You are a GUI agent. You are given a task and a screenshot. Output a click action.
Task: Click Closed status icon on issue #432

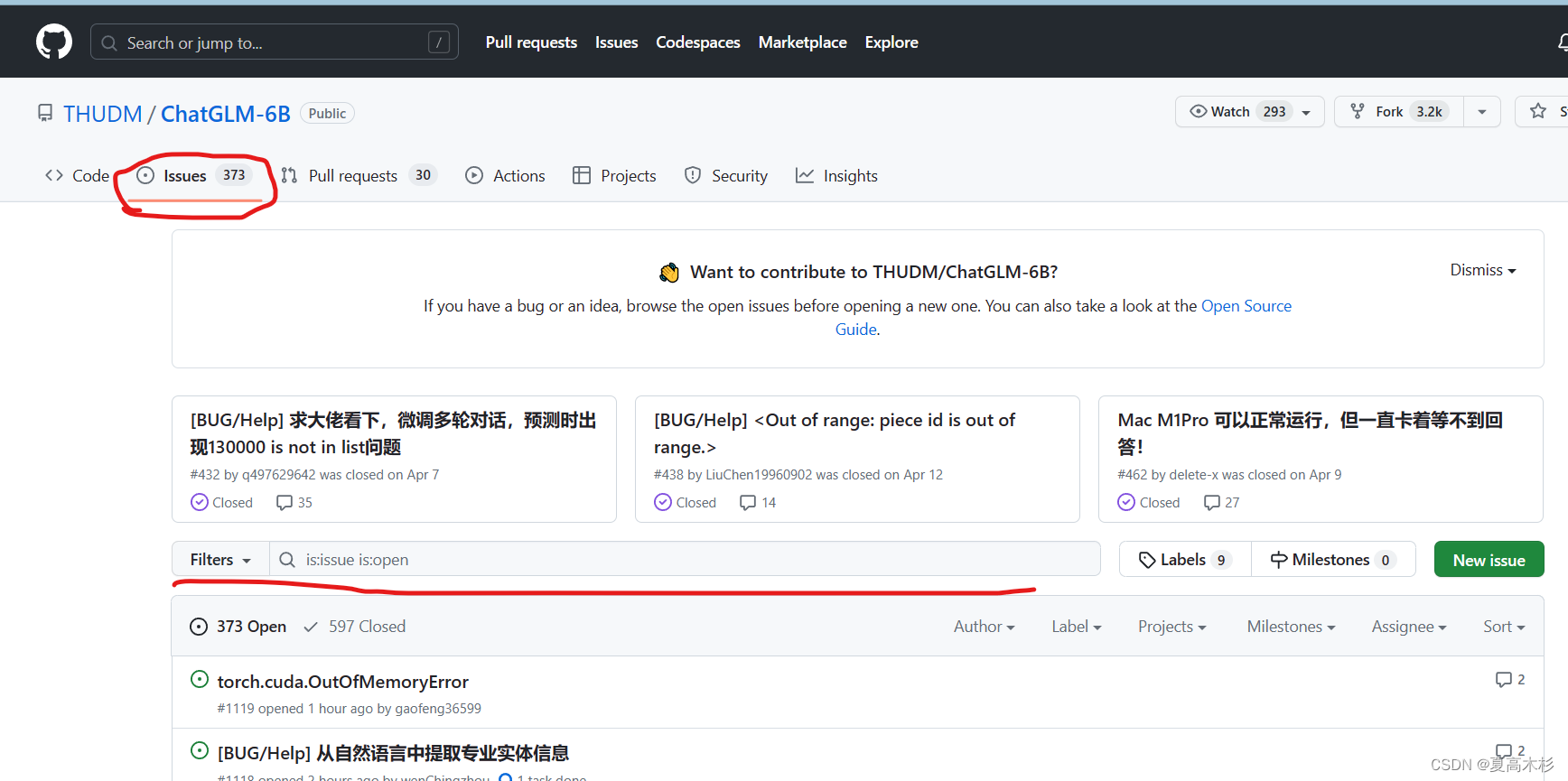200,502
